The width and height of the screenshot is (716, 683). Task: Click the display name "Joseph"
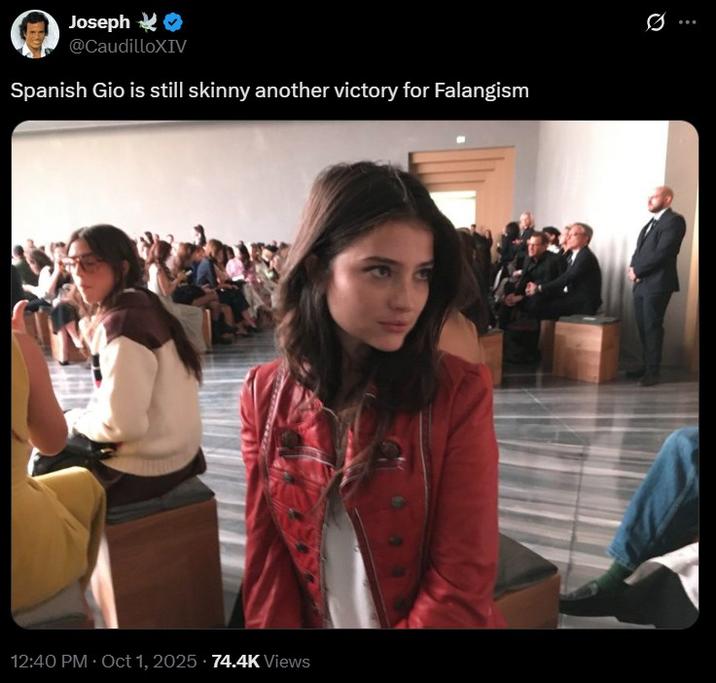coord(99,23)
